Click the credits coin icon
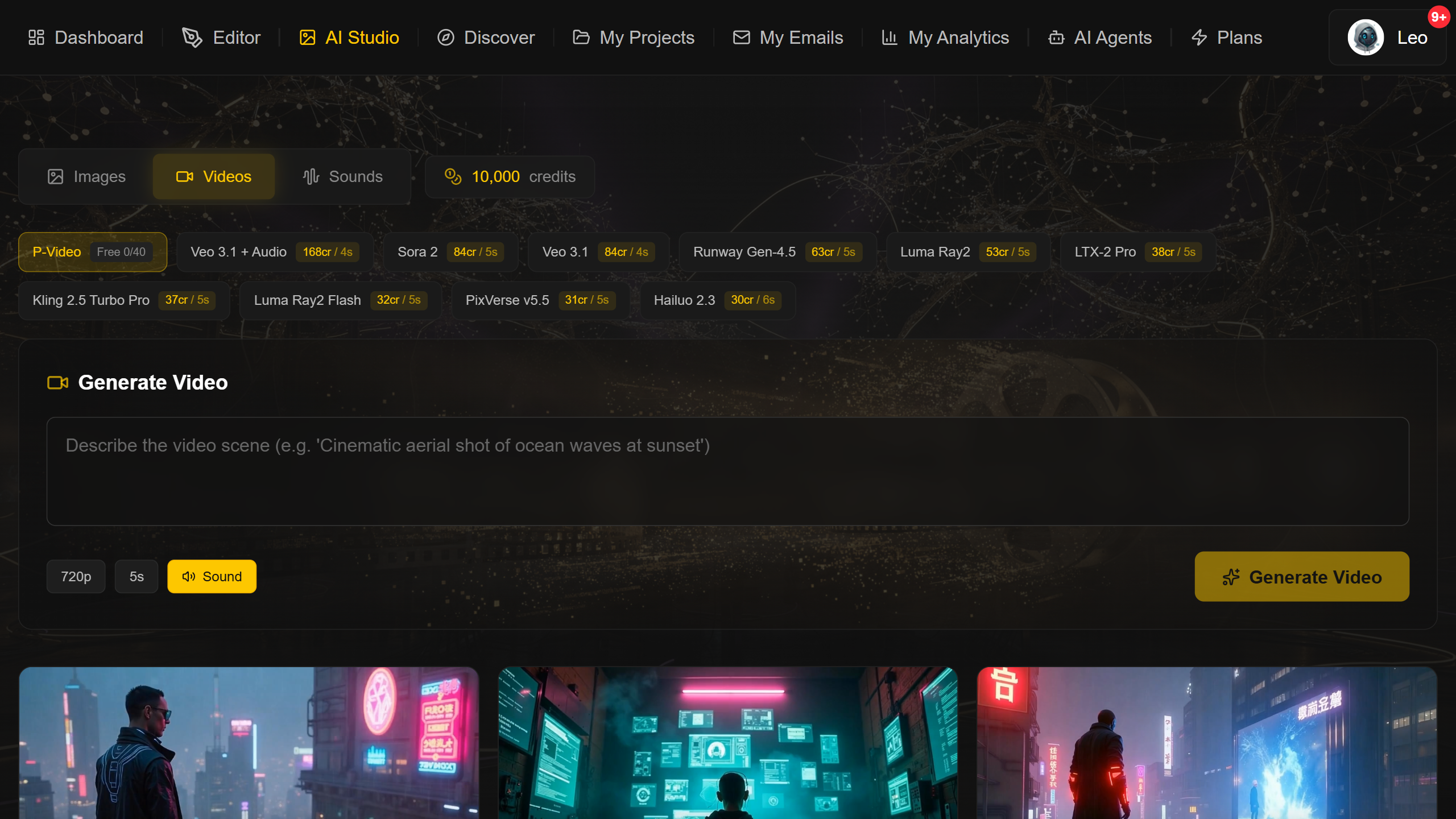The image size is (1456, 819). pos(452,176)
